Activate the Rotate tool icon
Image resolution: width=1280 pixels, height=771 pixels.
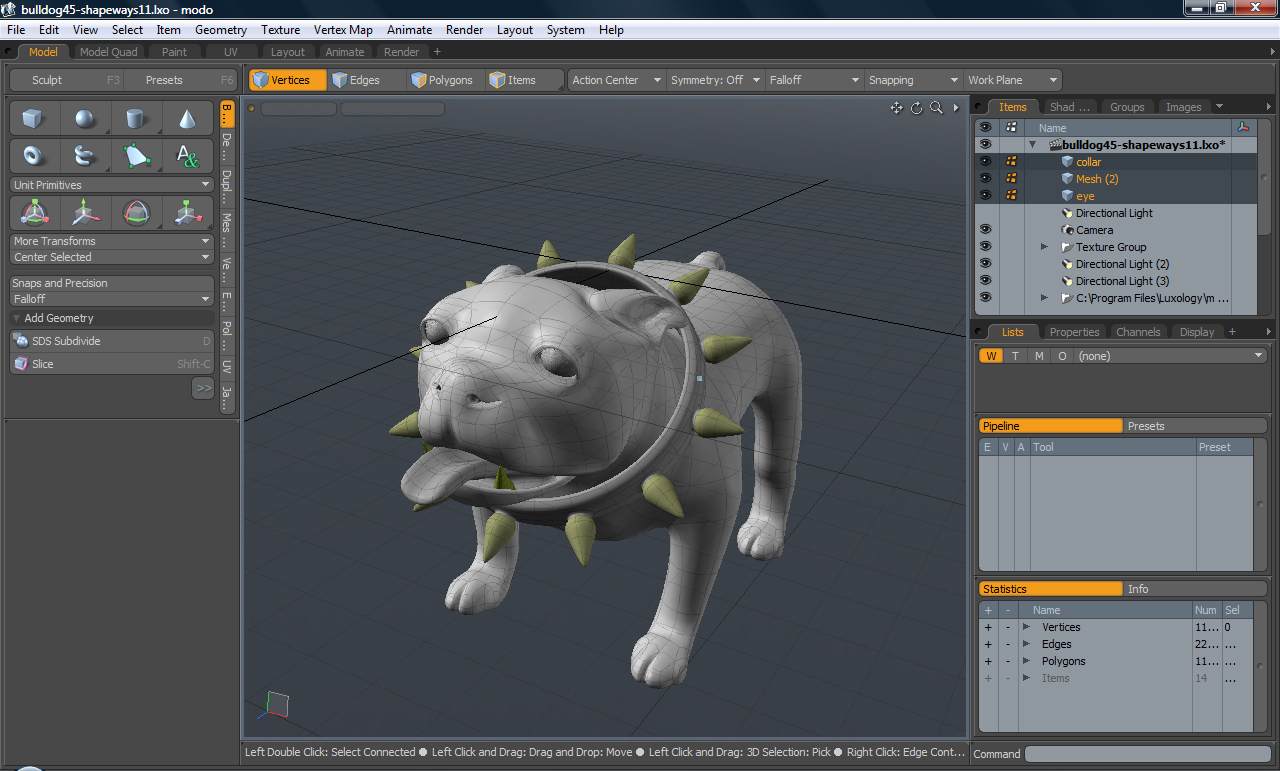coord(136,212)
